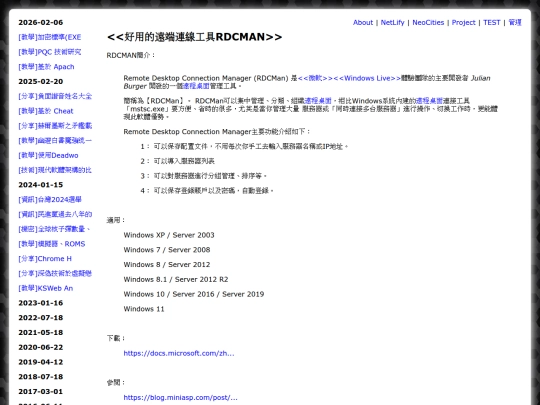Image resolution: width=540 pixels, height=405 pixels.
Task: Expand the 2022-07-18 date group
Action: pos(41,318)
